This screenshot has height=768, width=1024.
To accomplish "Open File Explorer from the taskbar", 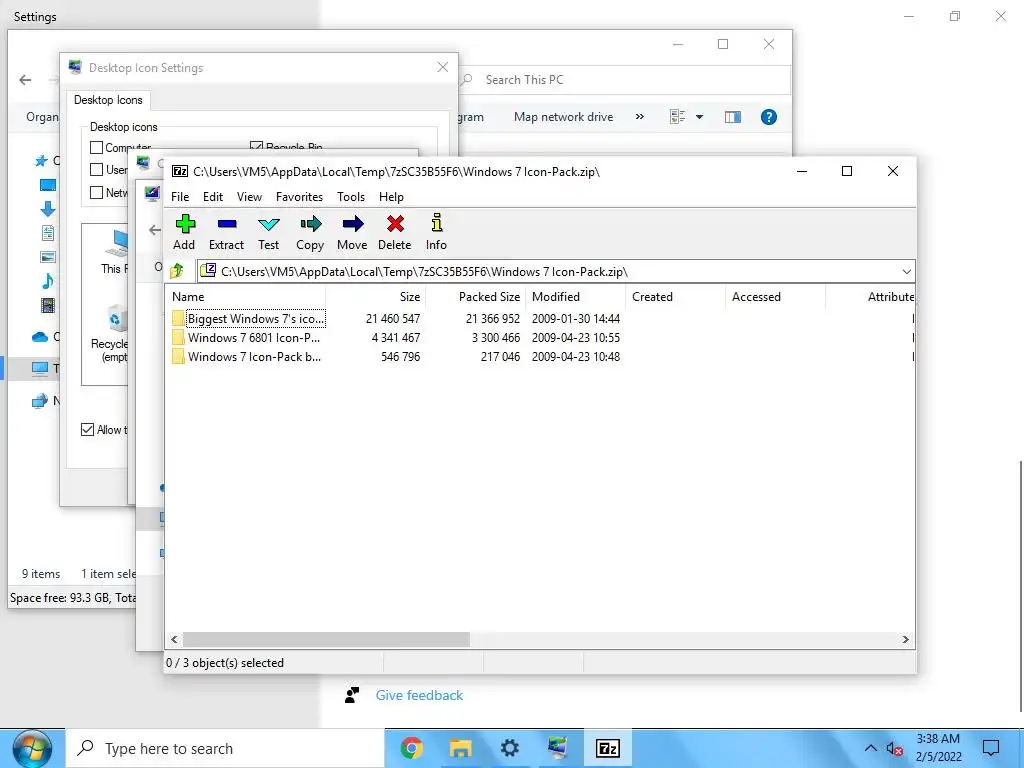I will [x=460, y=748].
